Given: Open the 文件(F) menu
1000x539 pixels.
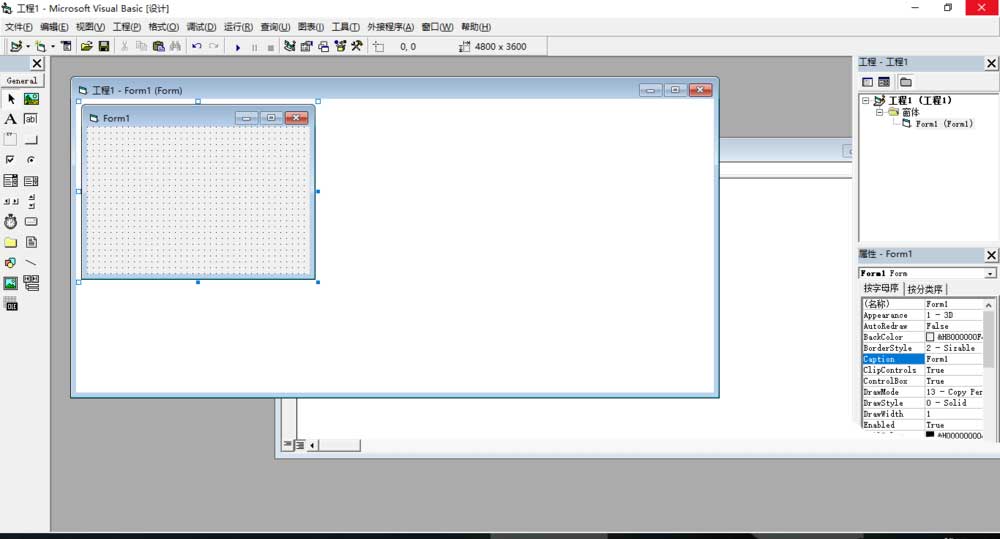Looking at the screenshot, I should [x=18, y=27].
